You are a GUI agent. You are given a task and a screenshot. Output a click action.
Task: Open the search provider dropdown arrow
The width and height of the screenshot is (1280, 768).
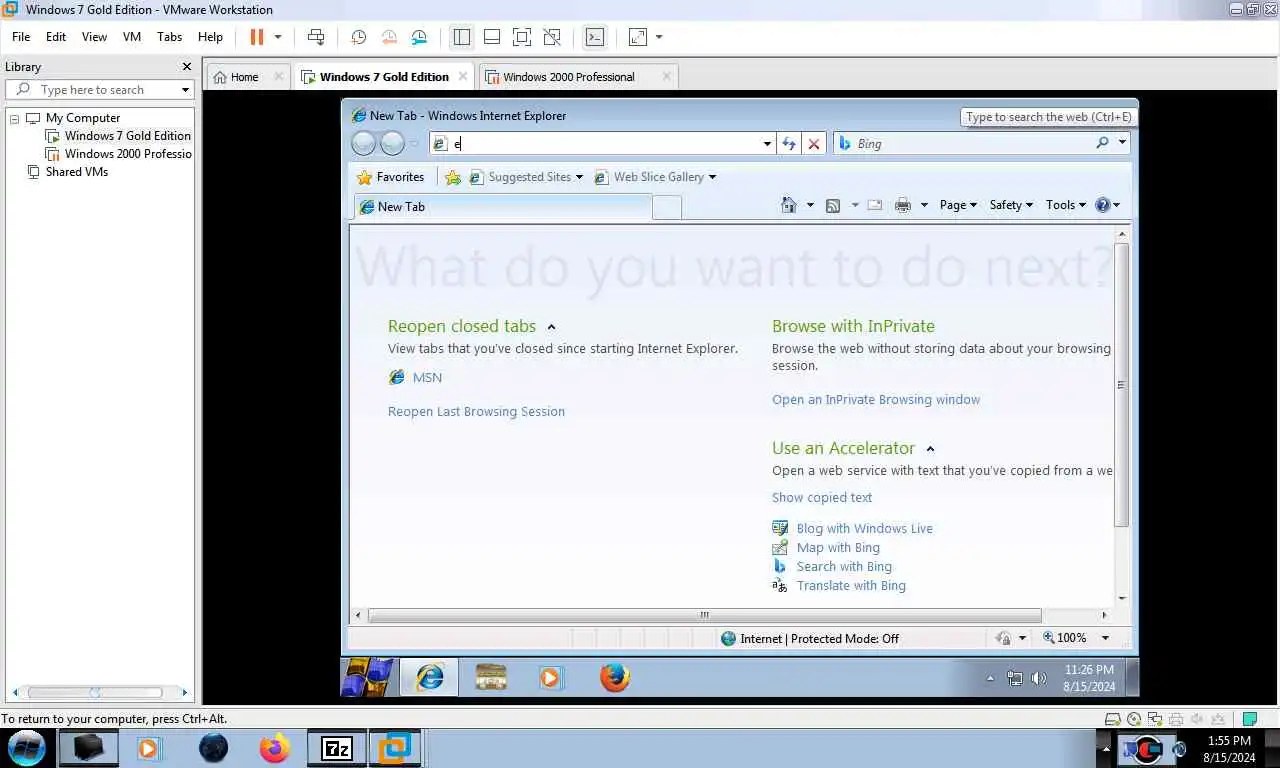(1122, 143)
